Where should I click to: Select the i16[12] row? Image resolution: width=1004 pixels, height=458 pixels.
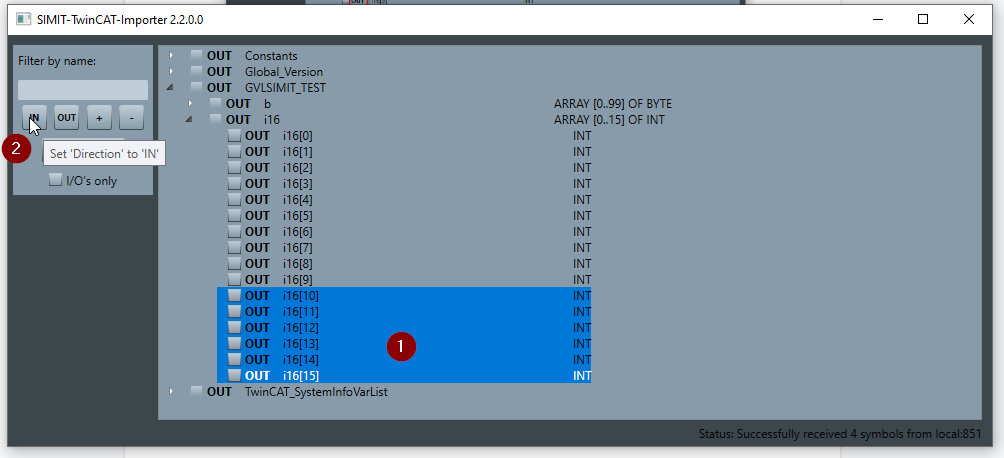point(404,327)
